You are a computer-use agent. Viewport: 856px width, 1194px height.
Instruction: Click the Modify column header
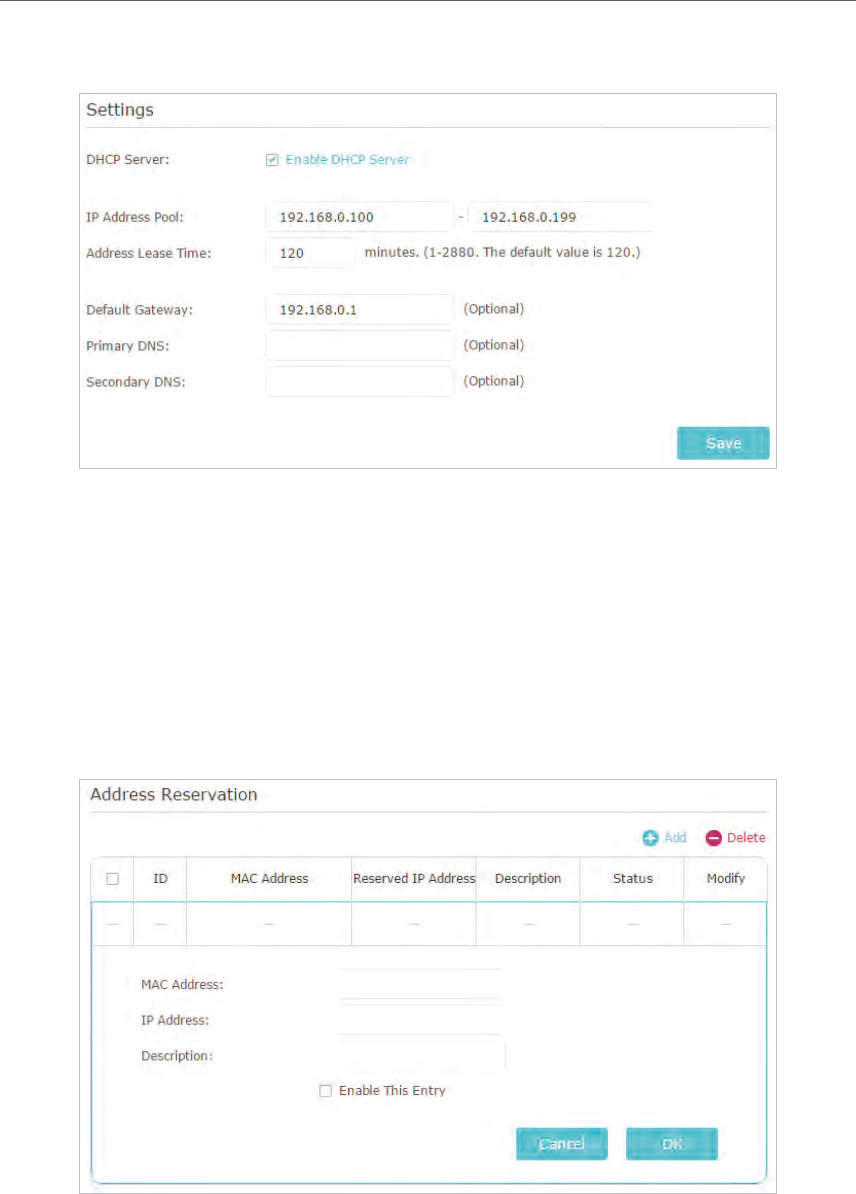point(725,879)
